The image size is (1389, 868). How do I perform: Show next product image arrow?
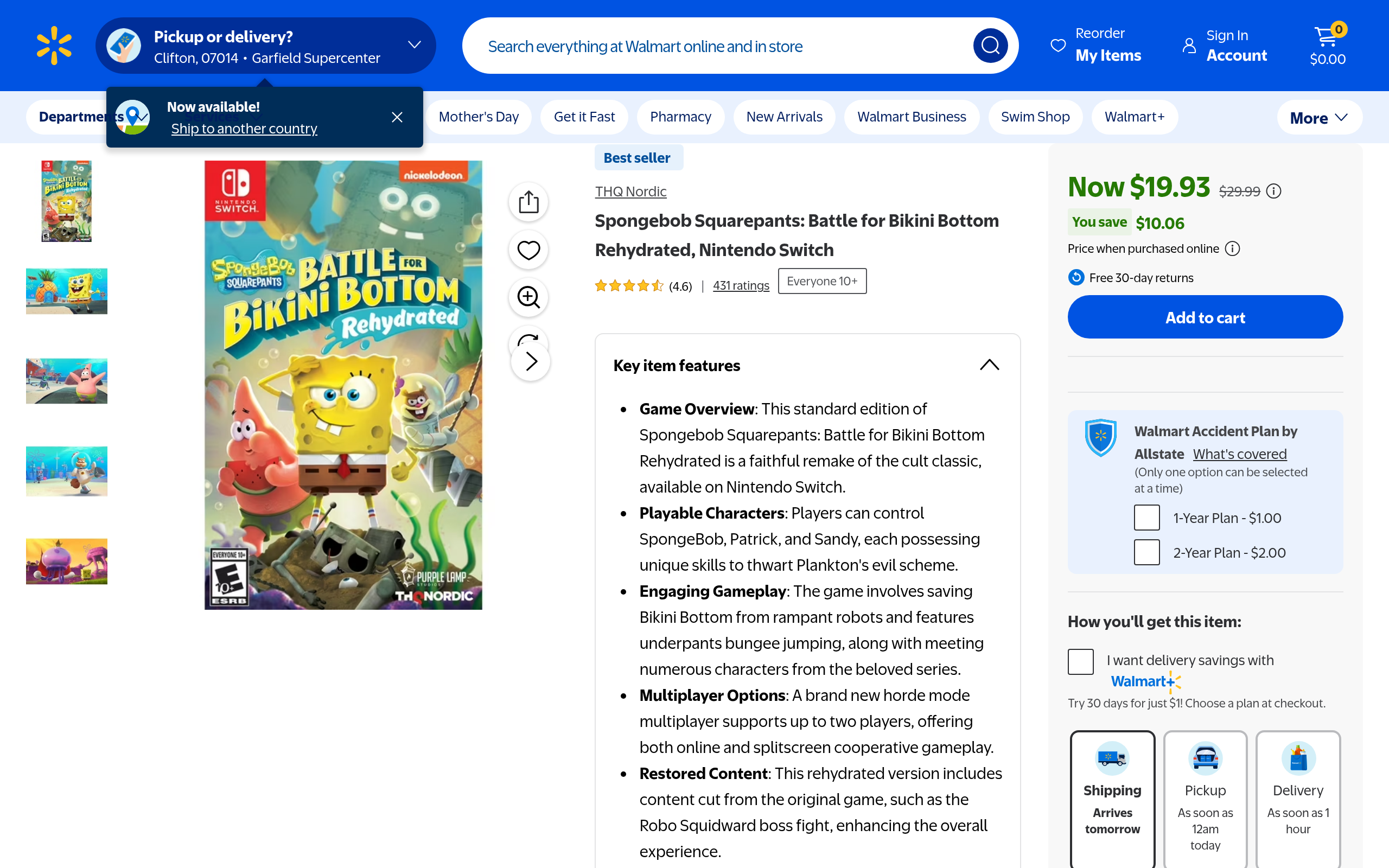pos(531,362)
